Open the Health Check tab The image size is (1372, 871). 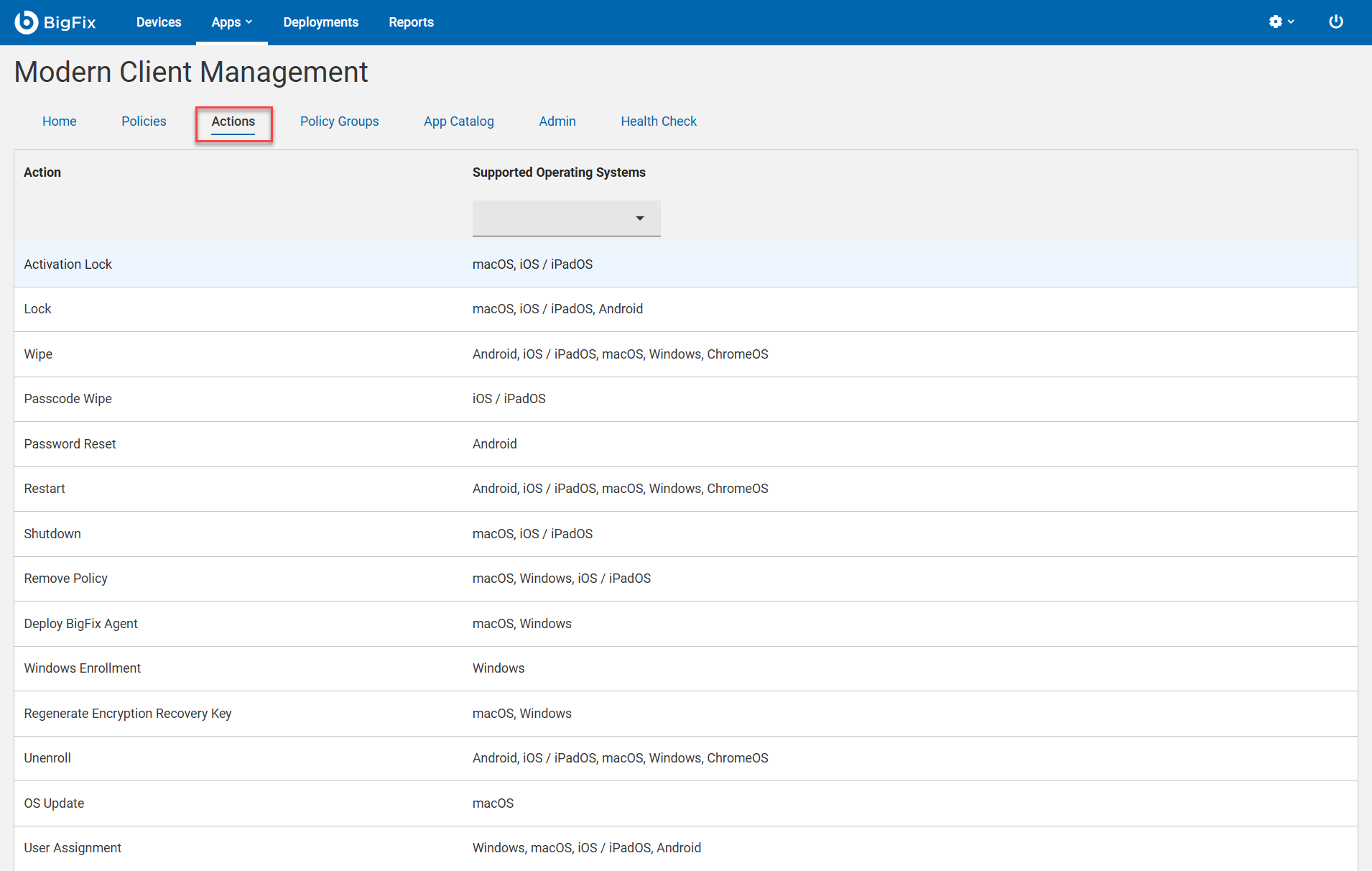coord(658,121)
